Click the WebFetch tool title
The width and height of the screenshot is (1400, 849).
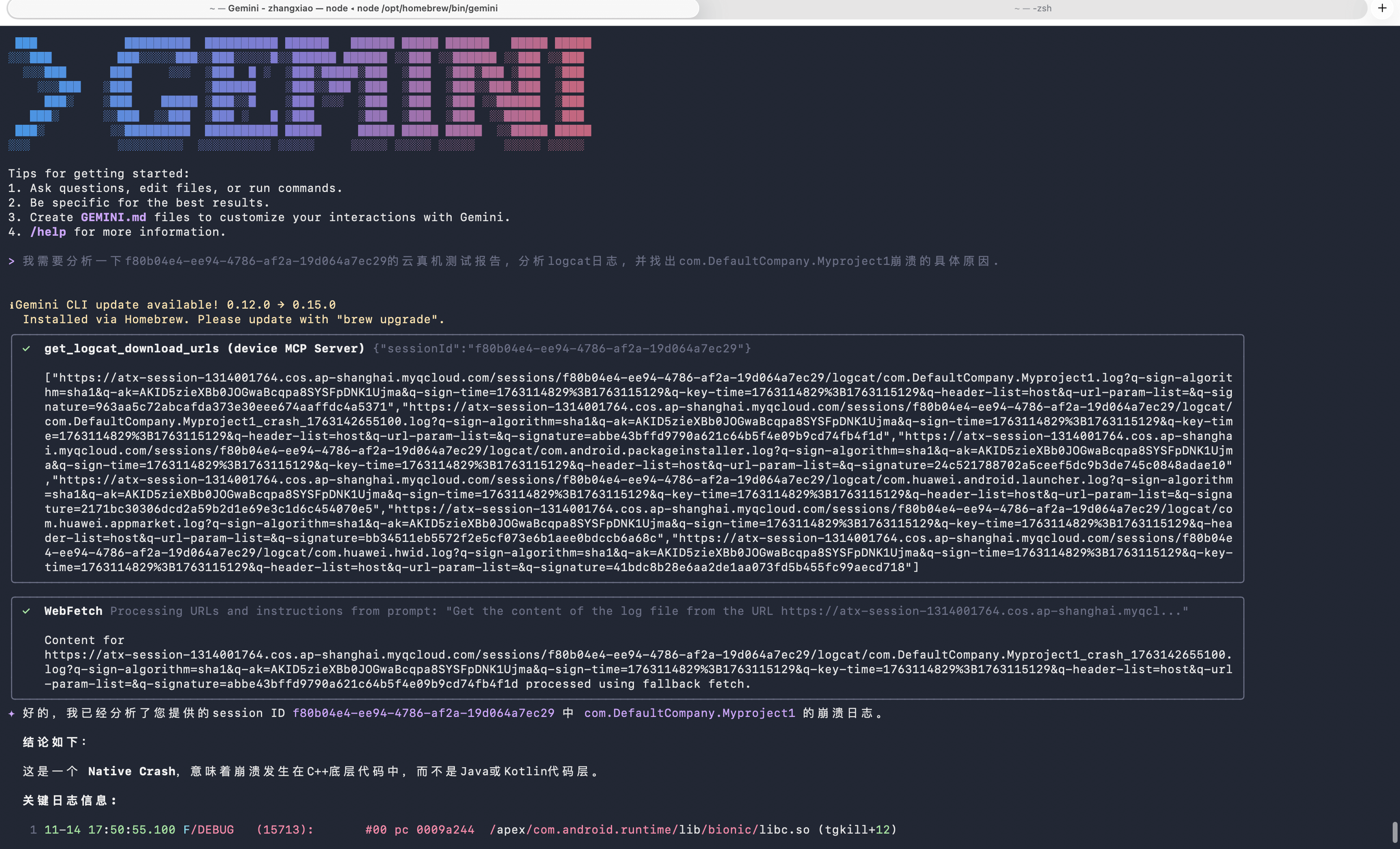pyautogui.click(x=73, y=611)
